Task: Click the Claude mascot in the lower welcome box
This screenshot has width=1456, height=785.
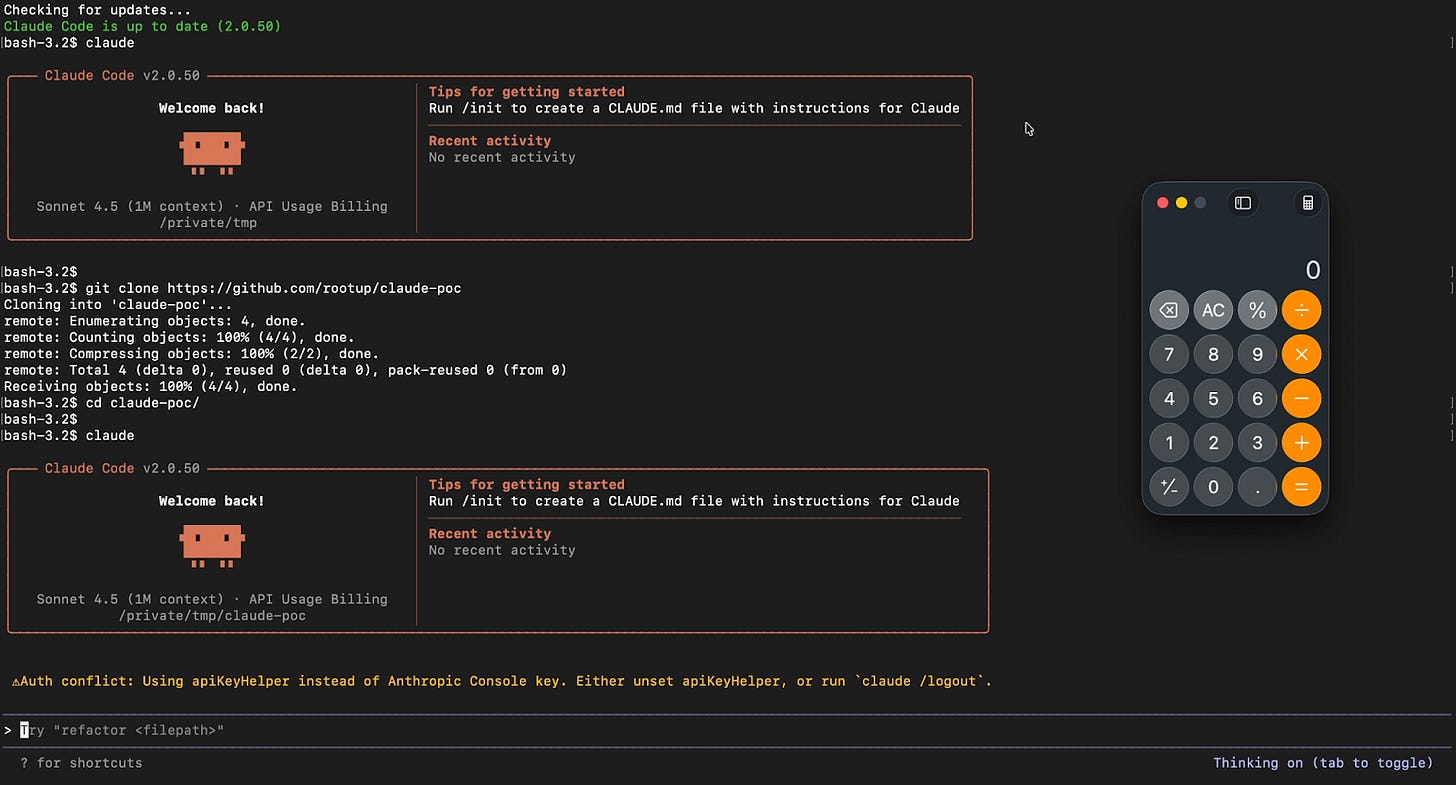Action: tap(212, 545)
